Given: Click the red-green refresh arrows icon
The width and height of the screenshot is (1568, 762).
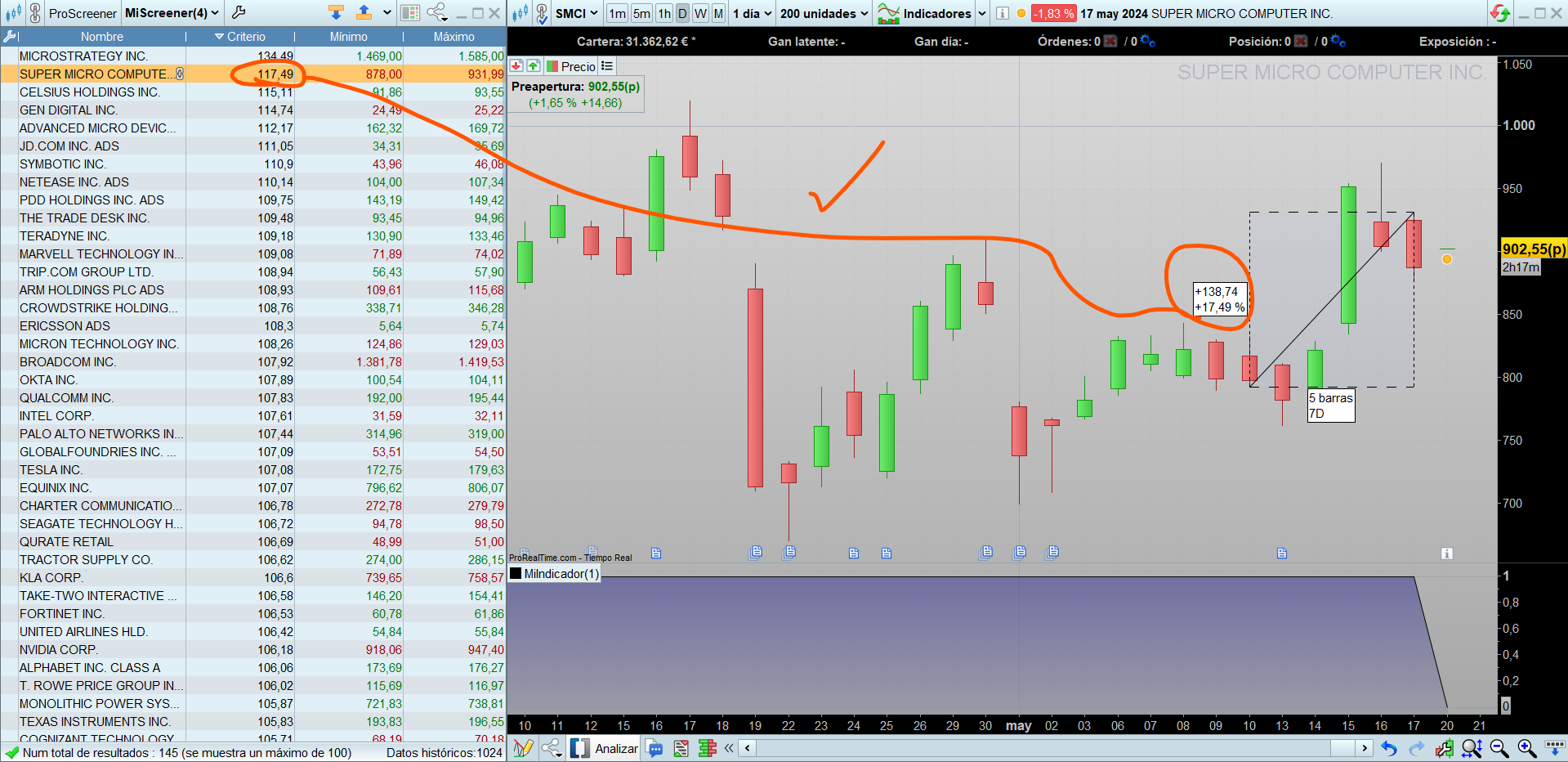Looking at the screenshot, I should 1500,13.
